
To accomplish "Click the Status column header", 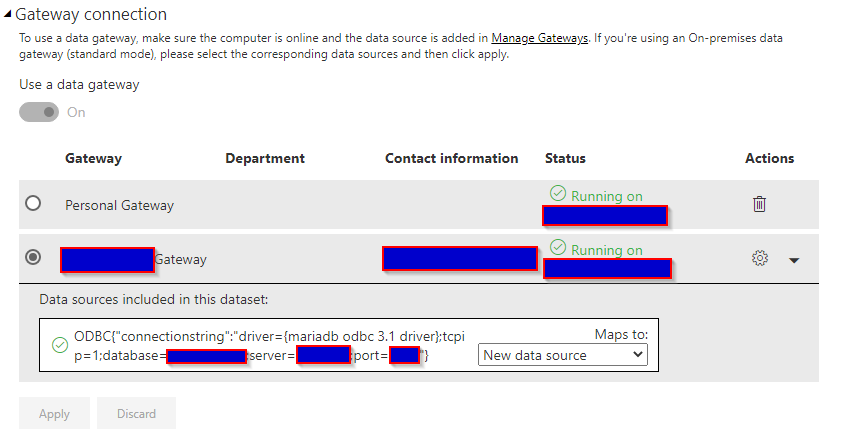I will (565, 158).
